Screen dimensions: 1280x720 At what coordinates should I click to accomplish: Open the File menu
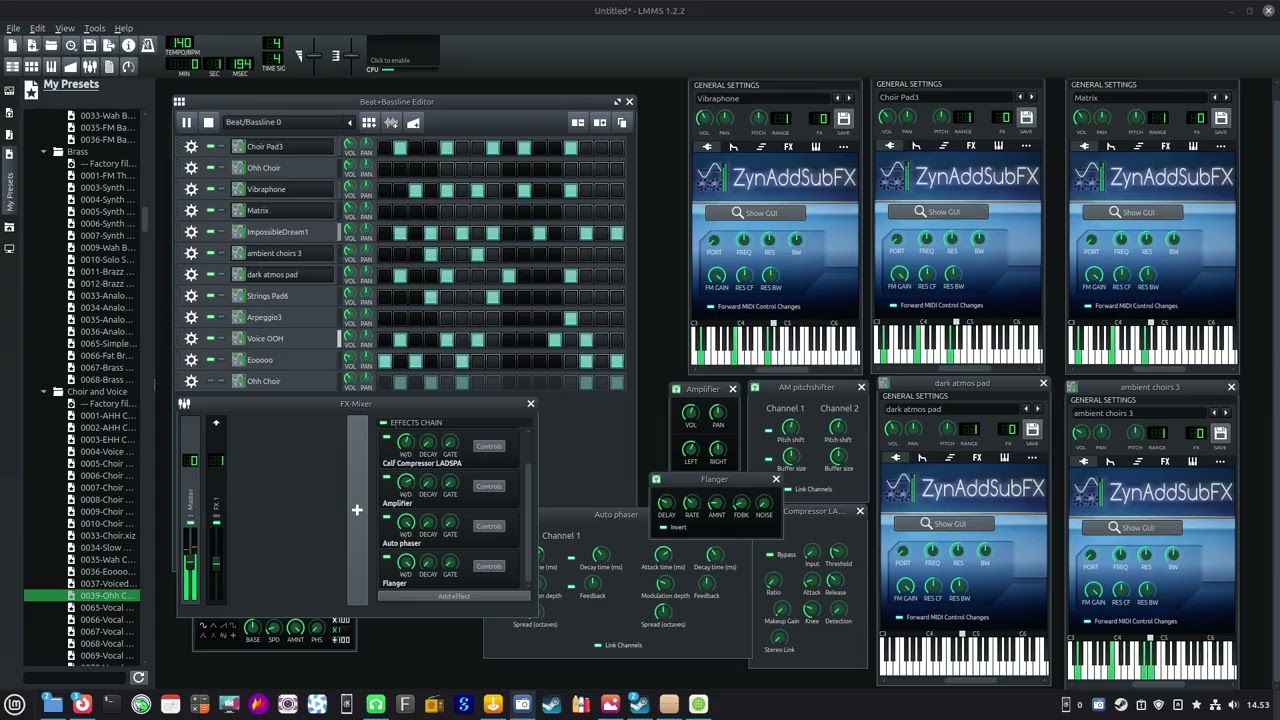click(13, 28)
